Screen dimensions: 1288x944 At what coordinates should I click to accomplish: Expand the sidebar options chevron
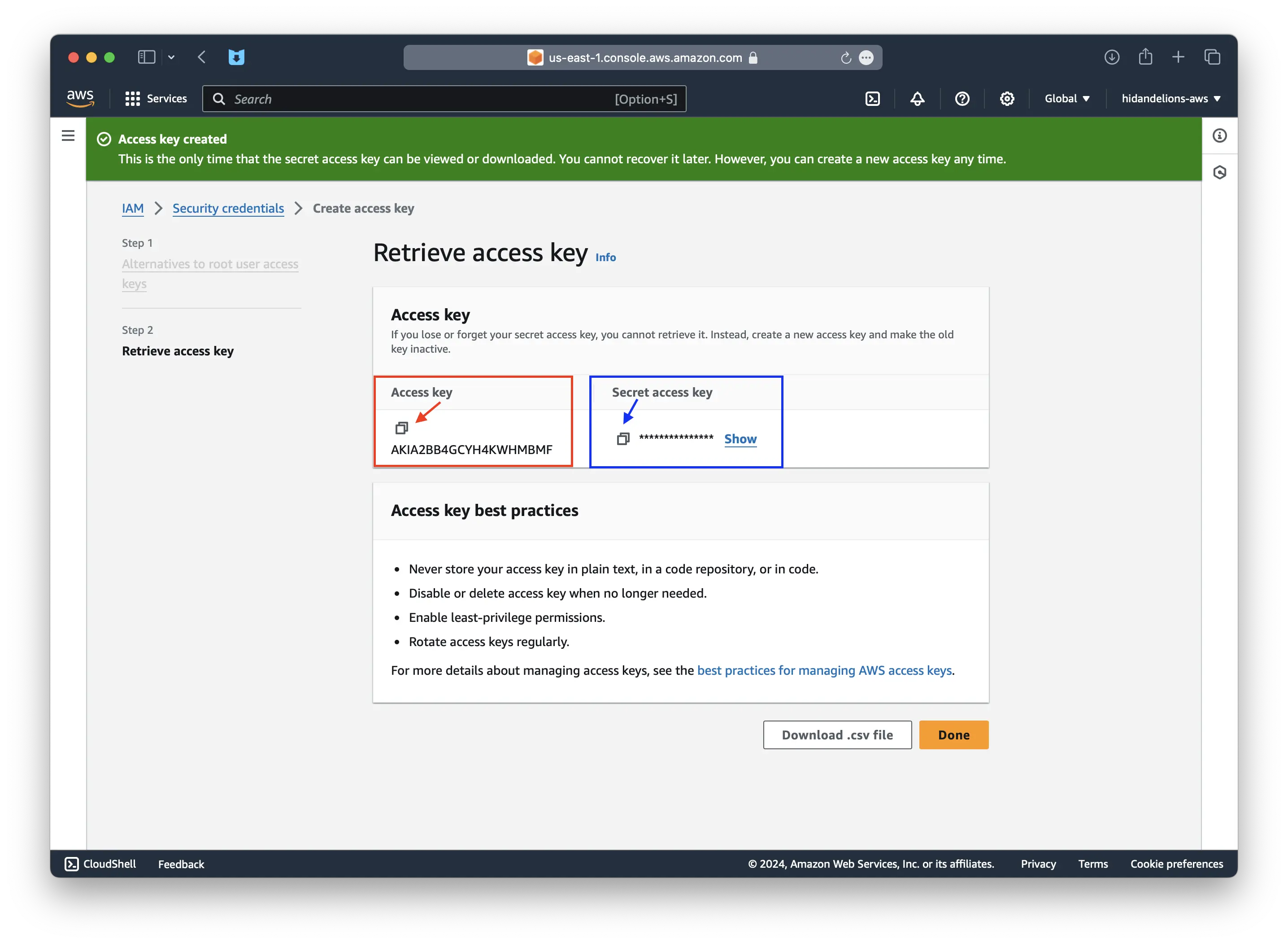[x=171, y=57]
